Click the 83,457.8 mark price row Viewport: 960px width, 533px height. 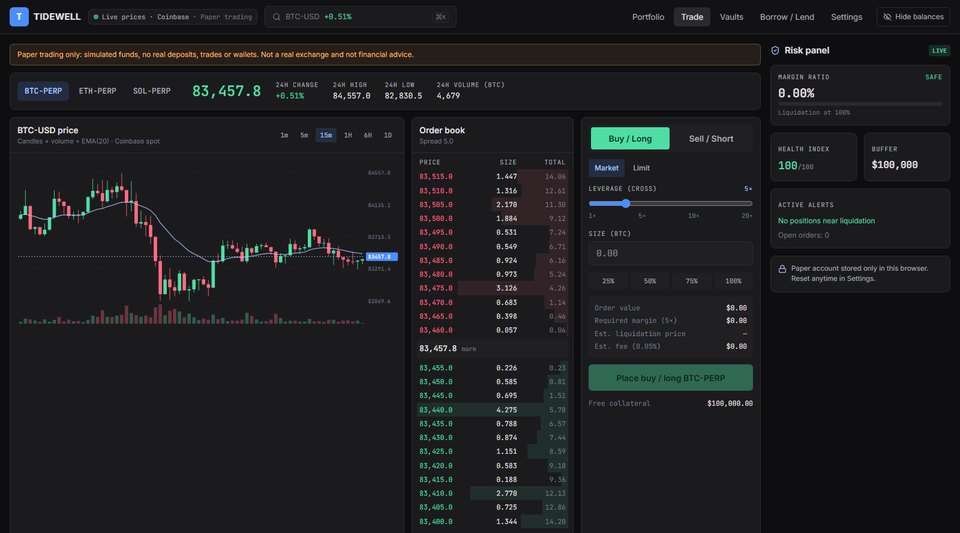point(492,349)
